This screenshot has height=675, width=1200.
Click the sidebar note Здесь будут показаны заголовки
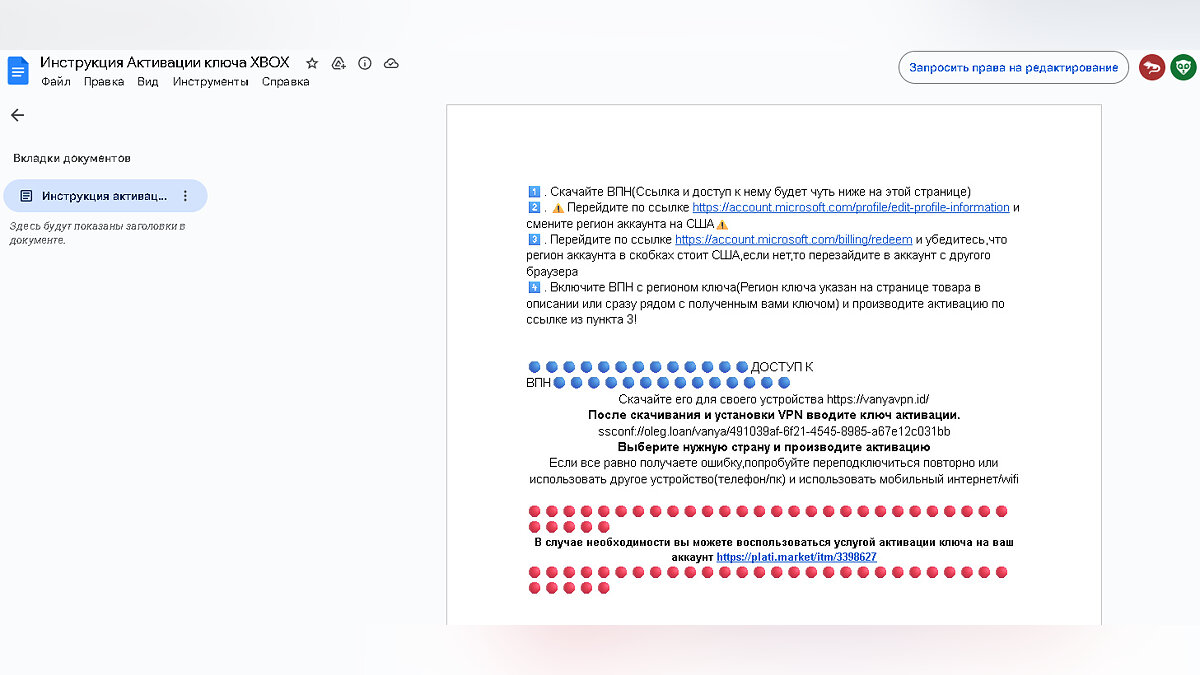pos(97,233)
